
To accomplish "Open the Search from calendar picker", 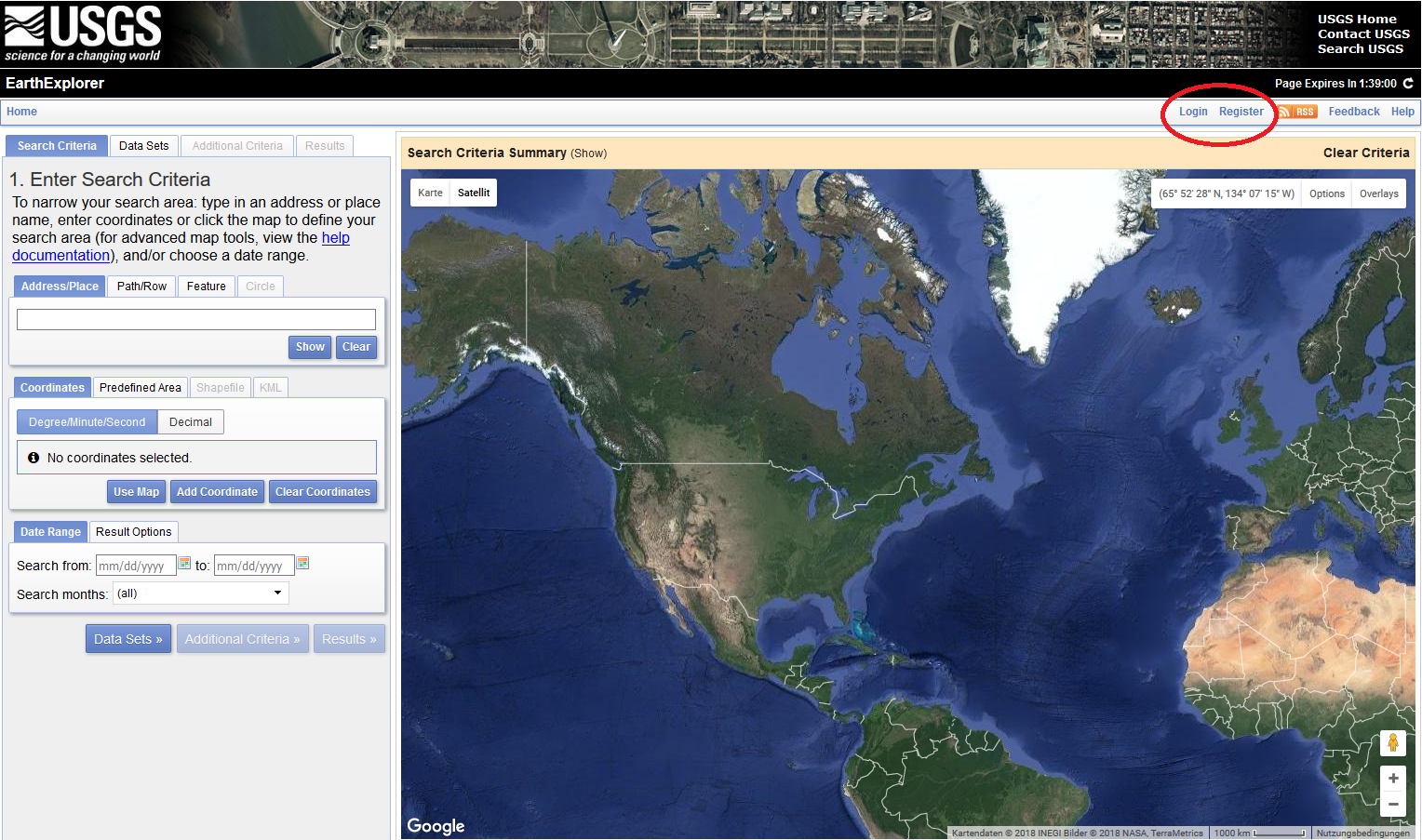I will pyautogui.click(x=184, y=564).
